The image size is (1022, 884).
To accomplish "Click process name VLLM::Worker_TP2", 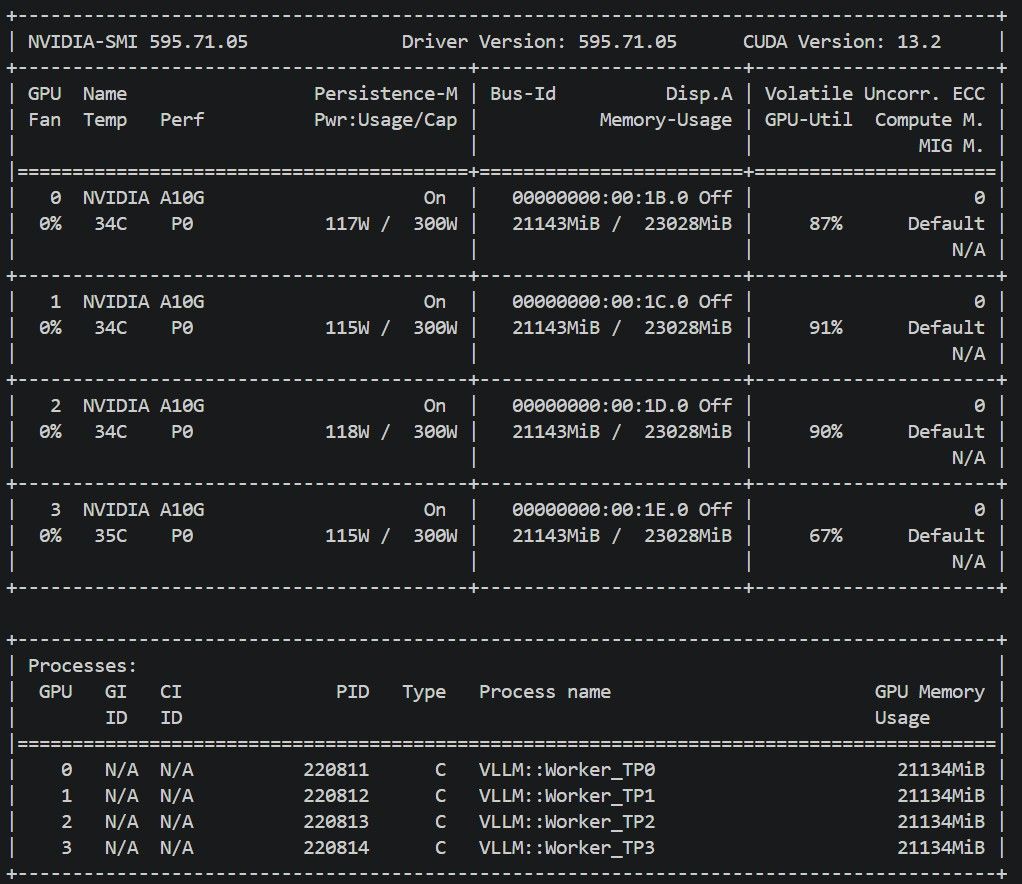I will click(x=567, y=822).
